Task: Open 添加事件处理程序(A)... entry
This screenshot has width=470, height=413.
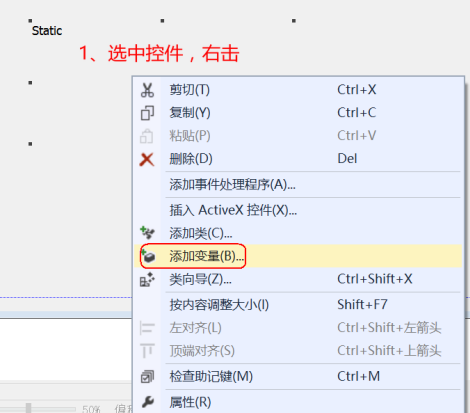Action: (298, 184)
